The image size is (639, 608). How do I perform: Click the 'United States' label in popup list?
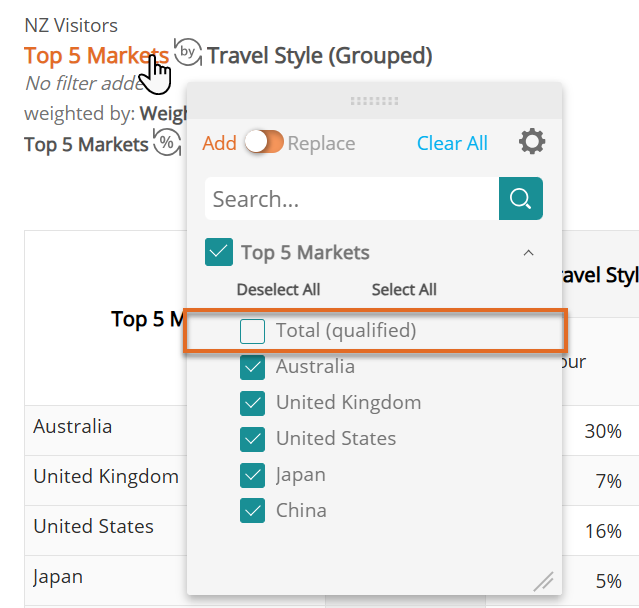336,438
